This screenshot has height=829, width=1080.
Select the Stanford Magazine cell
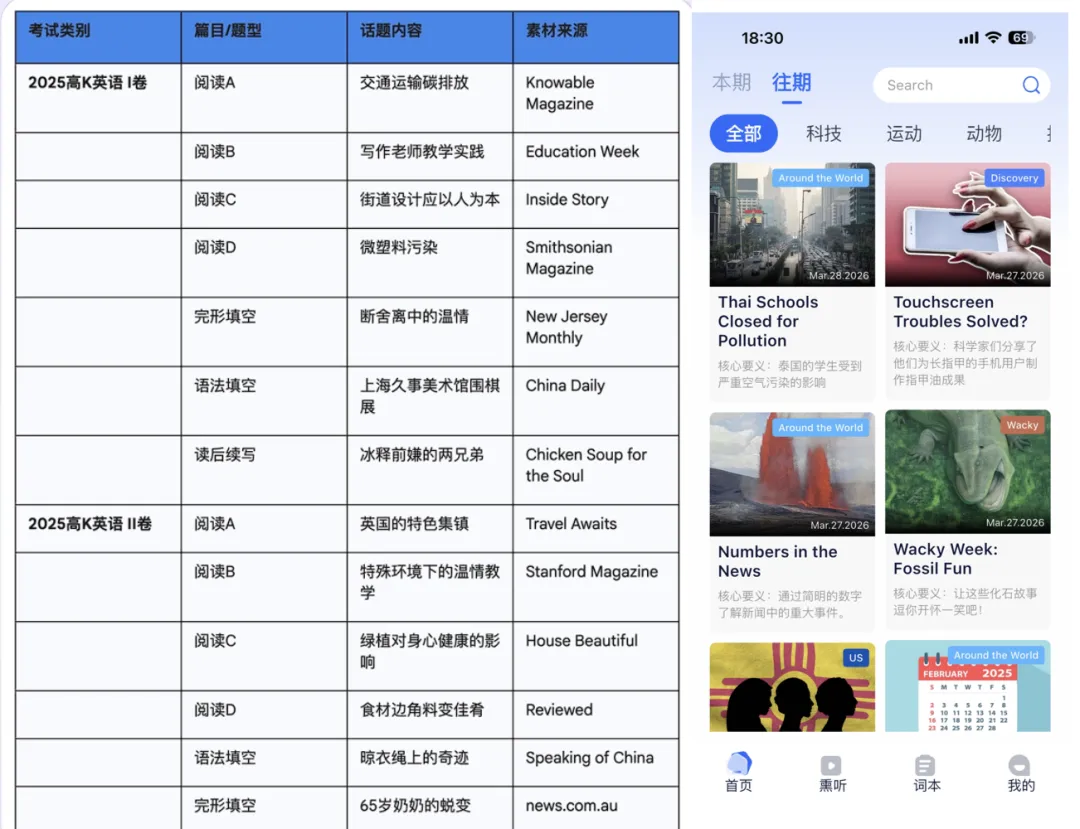(x=596, y=587)
